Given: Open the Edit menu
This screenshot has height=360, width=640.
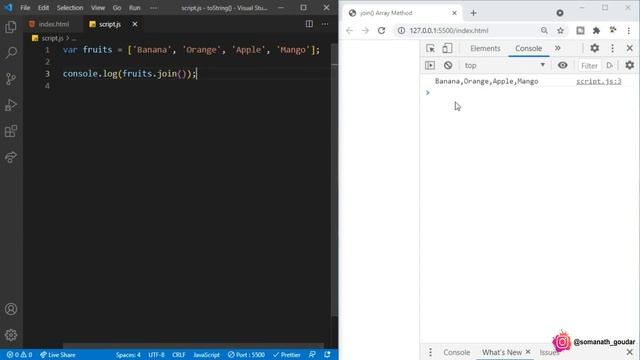Looking at the screenshot, I should [43, 8].
